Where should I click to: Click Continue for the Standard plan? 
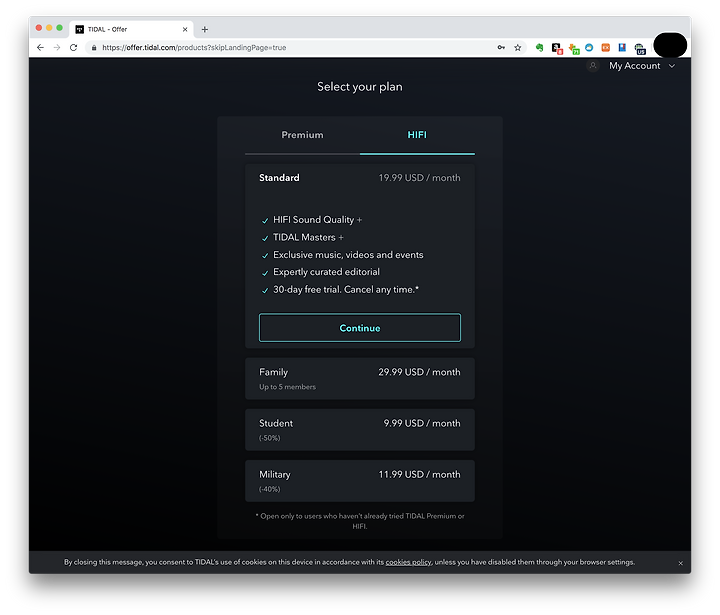360,328
